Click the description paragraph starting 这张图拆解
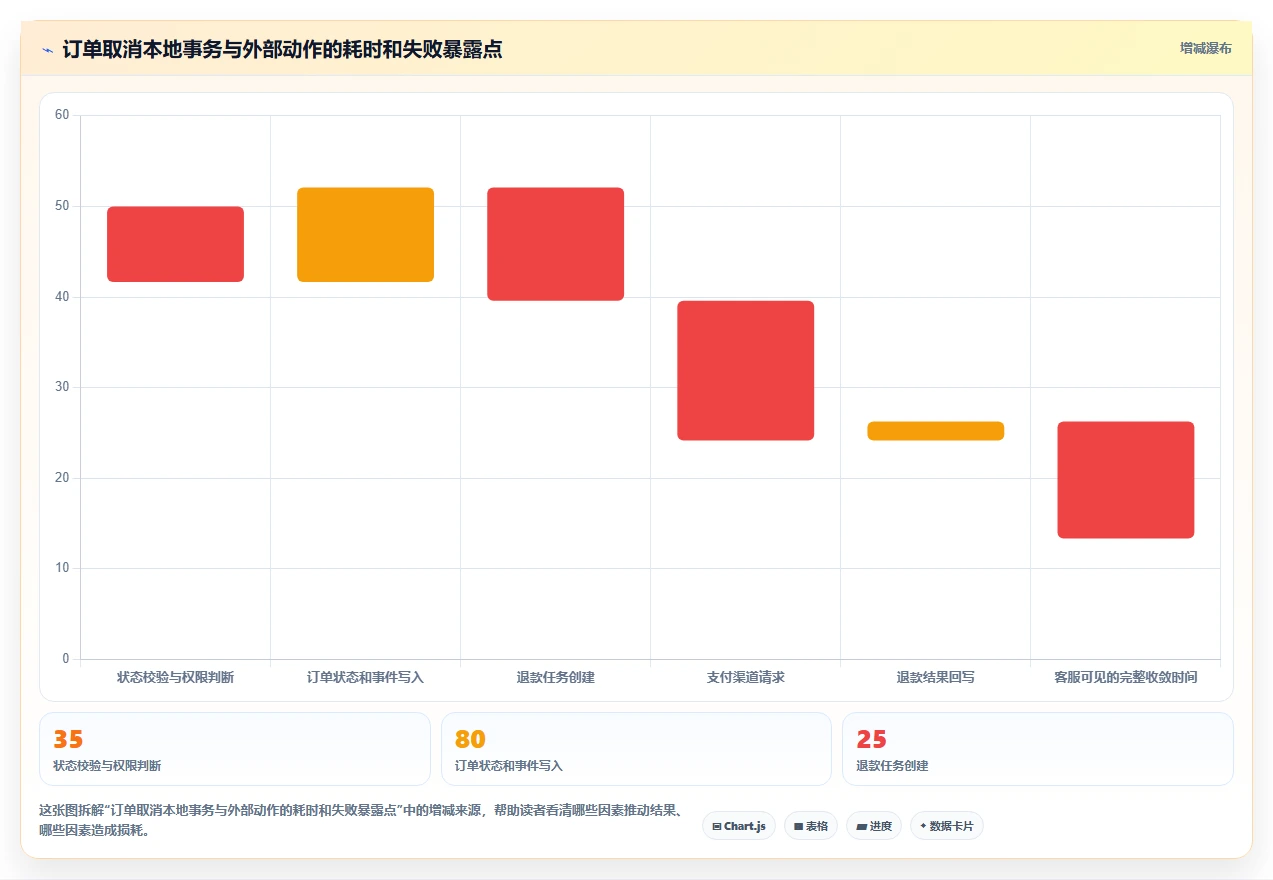The image size is (1273, 880). [364, 820]
